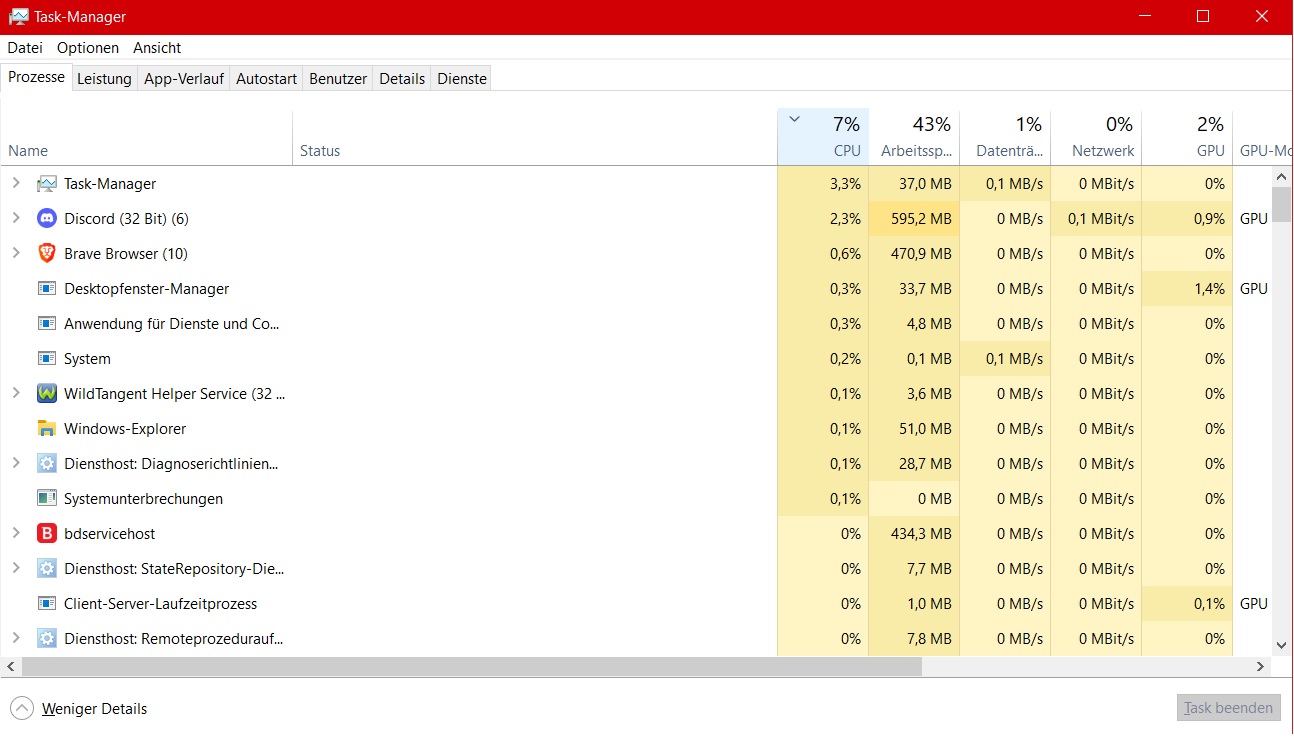Expand the Brave Browser process group
Image resolution: width=1294 pixels, height=756 pixels.
tap(16, 254)
